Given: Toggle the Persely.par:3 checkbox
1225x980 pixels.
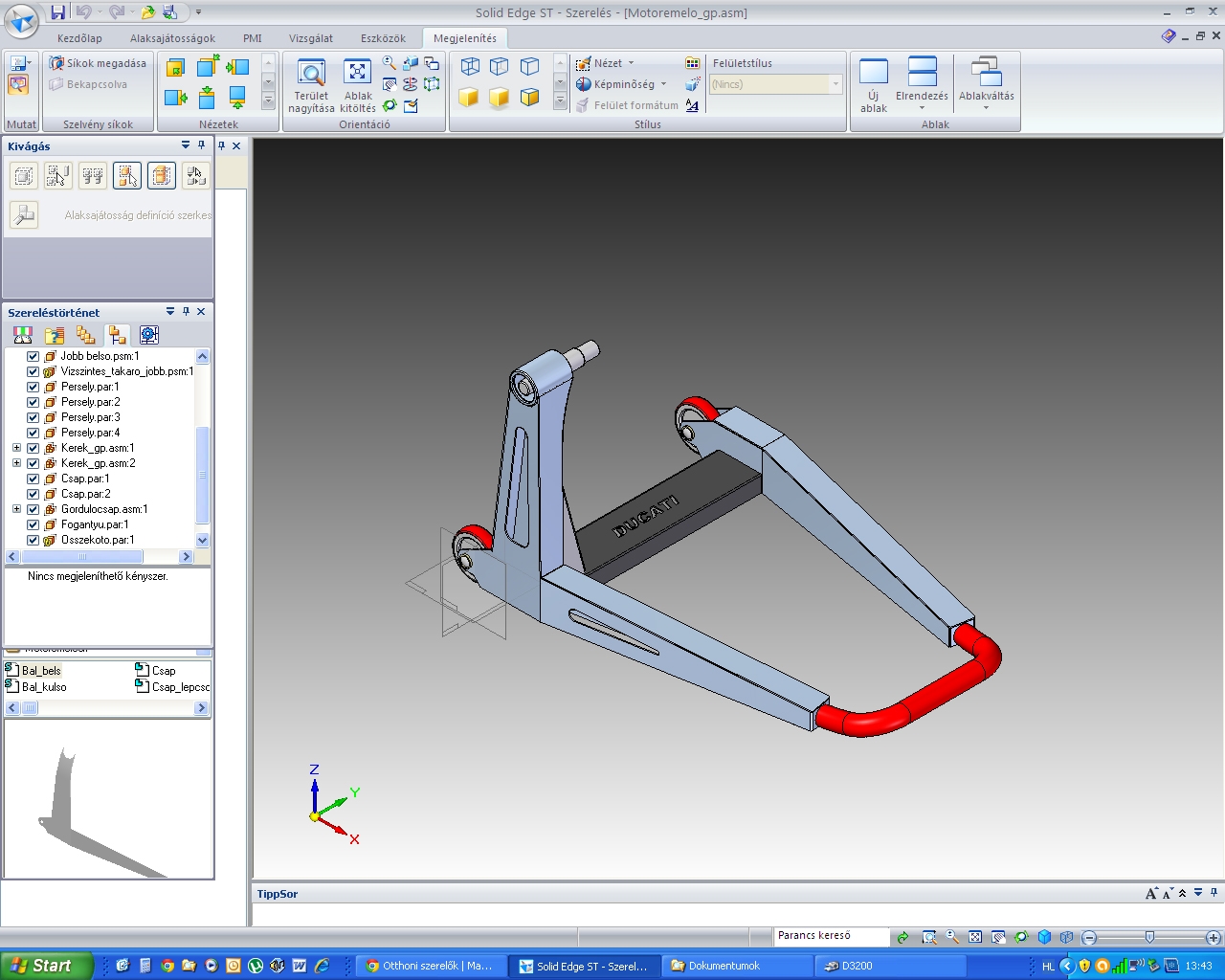Looking at the screenshot, I should (x=33, y=417).
